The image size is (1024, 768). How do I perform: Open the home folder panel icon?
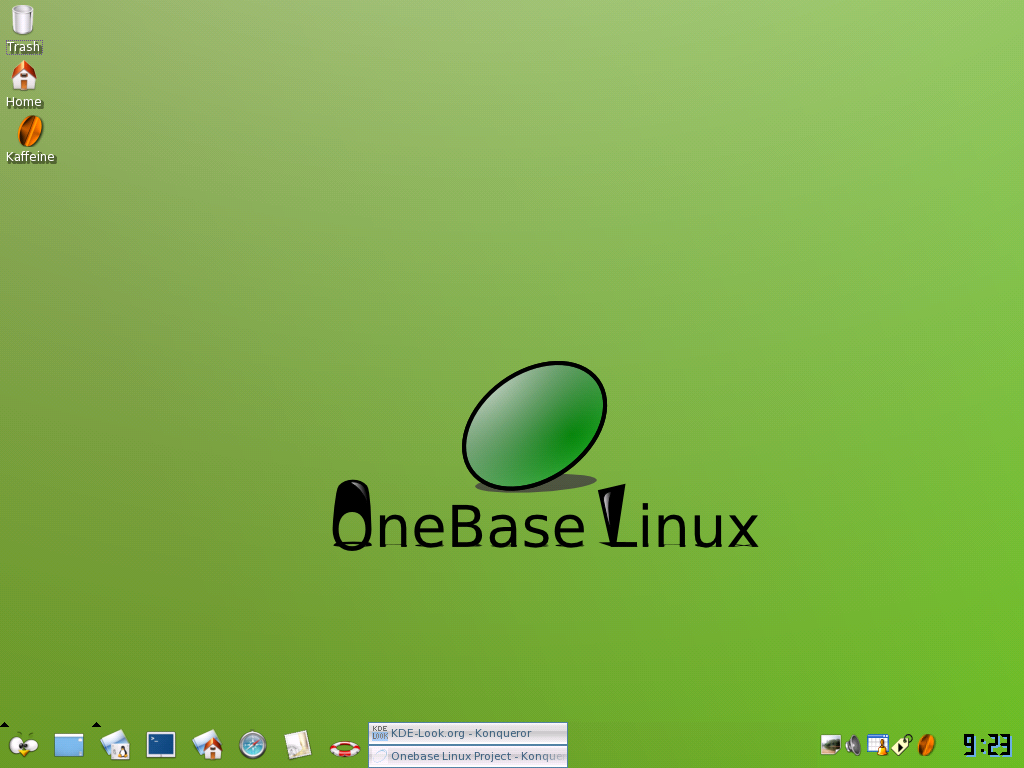[x=208, y=744]
